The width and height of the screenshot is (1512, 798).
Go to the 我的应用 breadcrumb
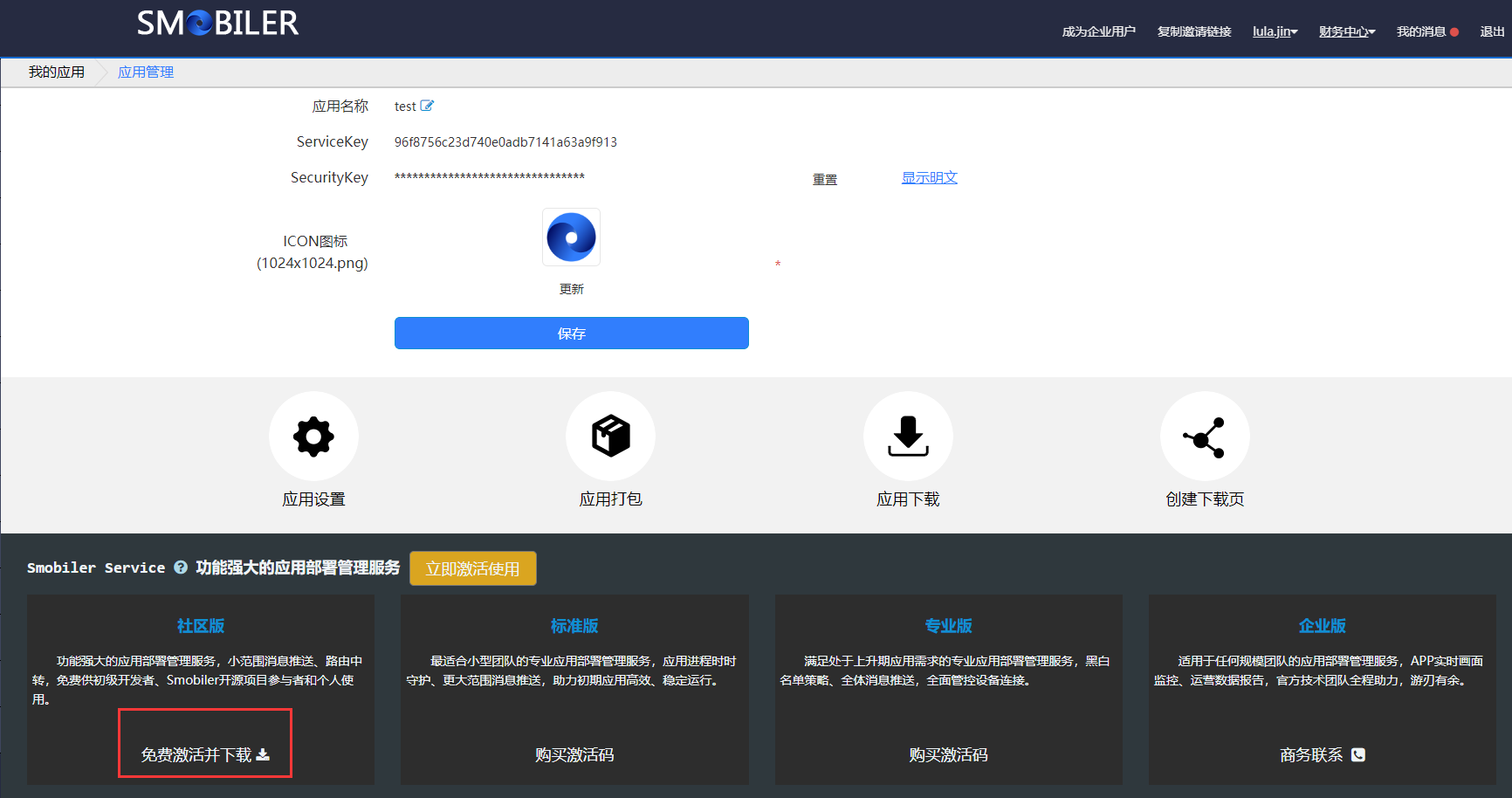tap(57, 72)
